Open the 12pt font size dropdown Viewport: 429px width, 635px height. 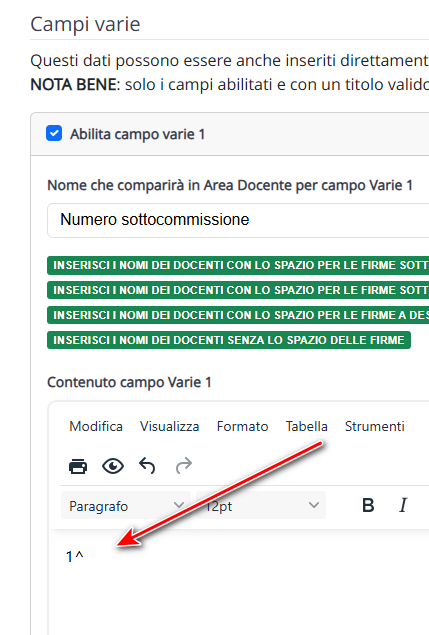click(261, 505)
